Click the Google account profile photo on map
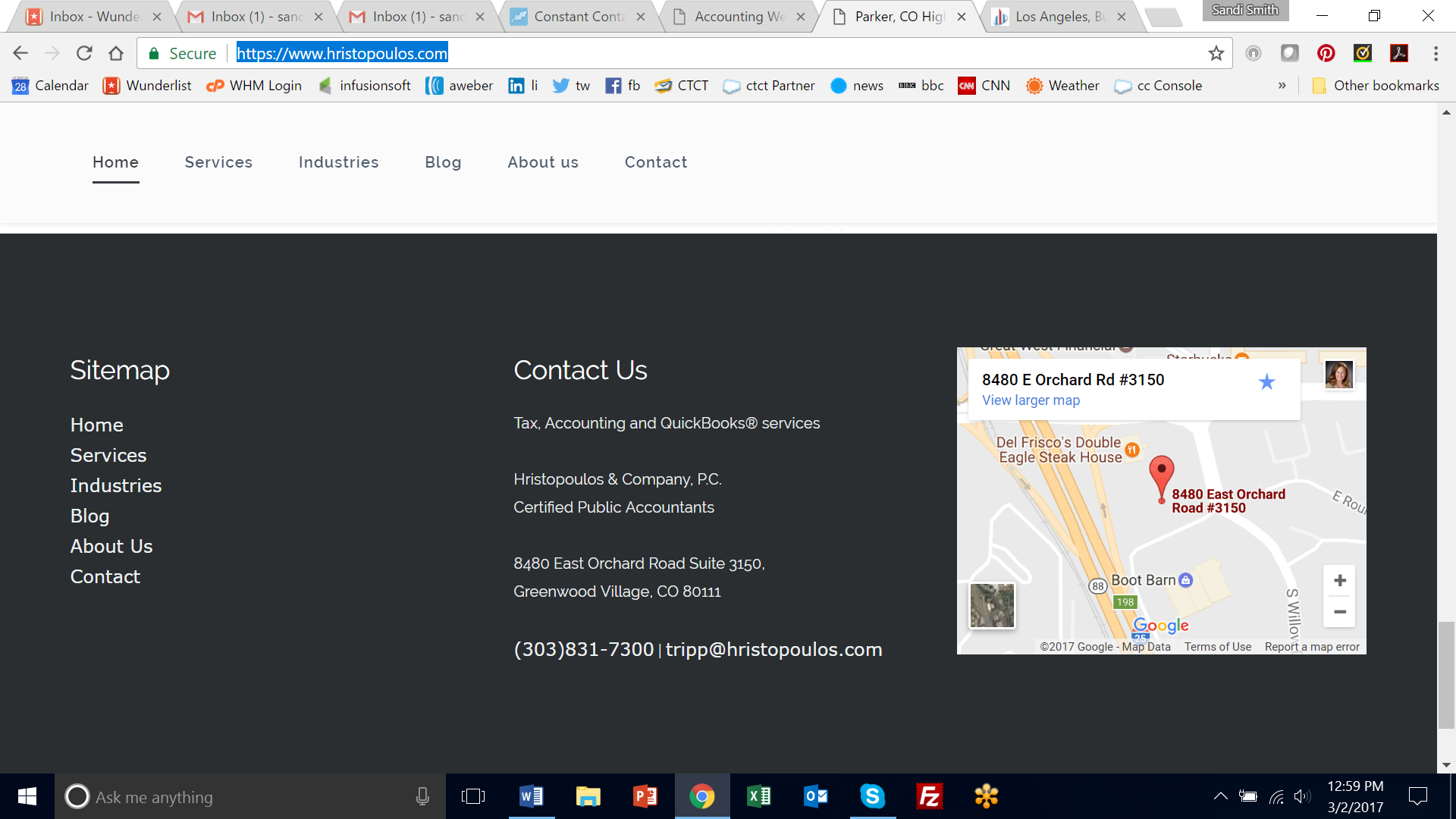Image resolution: width=1456 pixels, height=819 pixels. click(x=1339, y=374)
